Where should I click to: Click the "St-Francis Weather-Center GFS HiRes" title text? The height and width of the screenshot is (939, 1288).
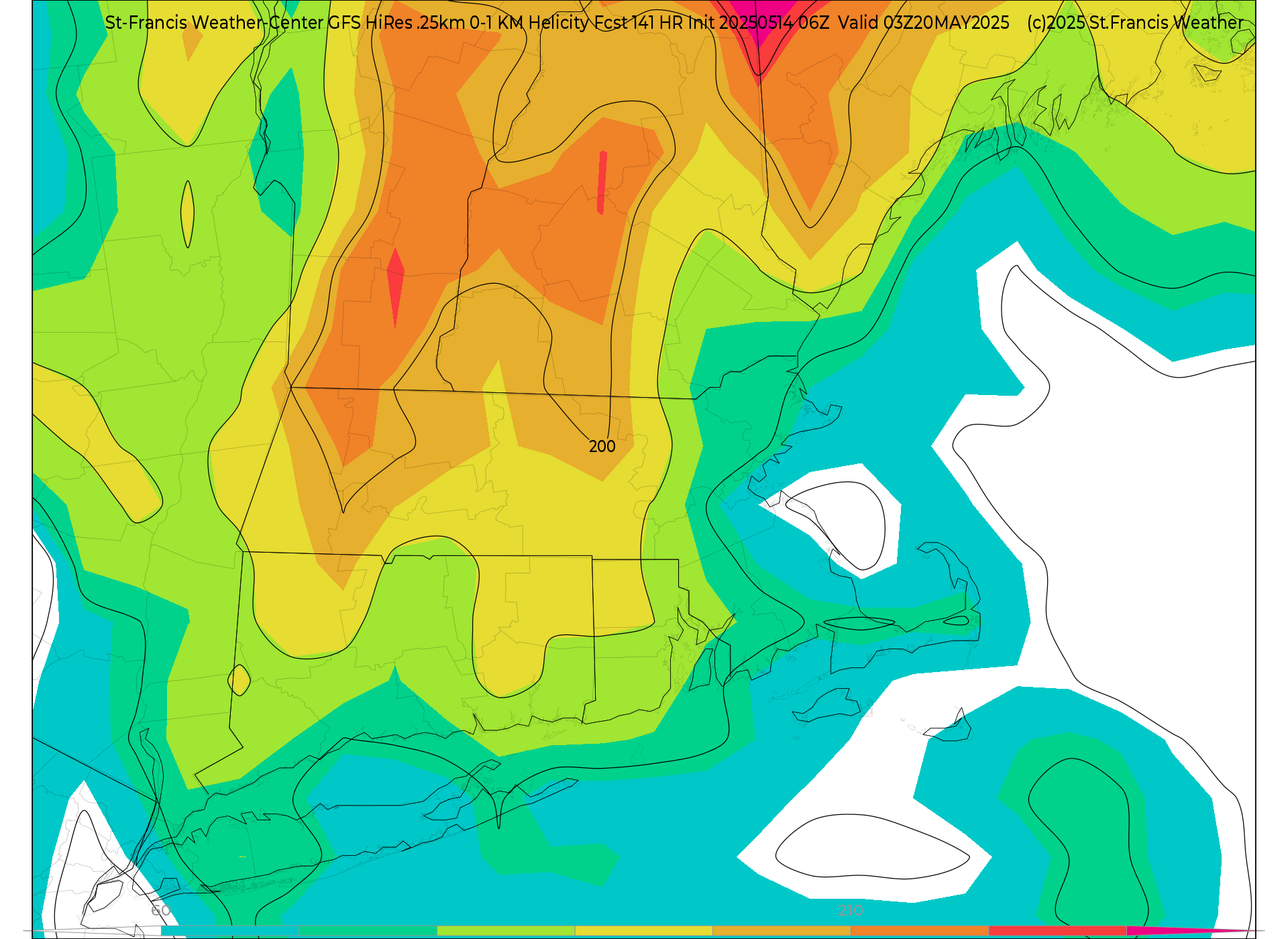point(259,23)
